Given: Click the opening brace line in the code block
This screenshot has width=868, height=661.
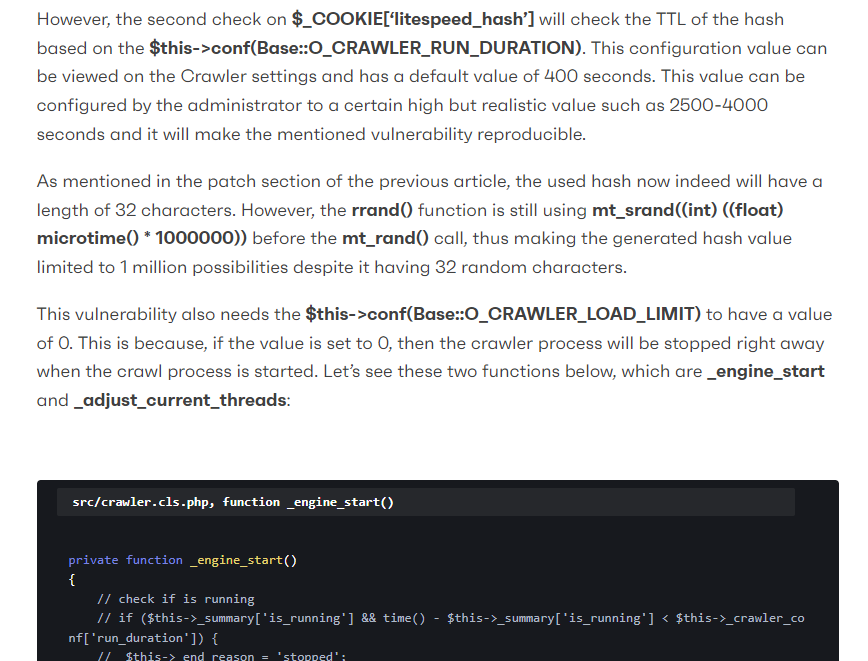Looking at the screenshot, I should pos(71,580).
